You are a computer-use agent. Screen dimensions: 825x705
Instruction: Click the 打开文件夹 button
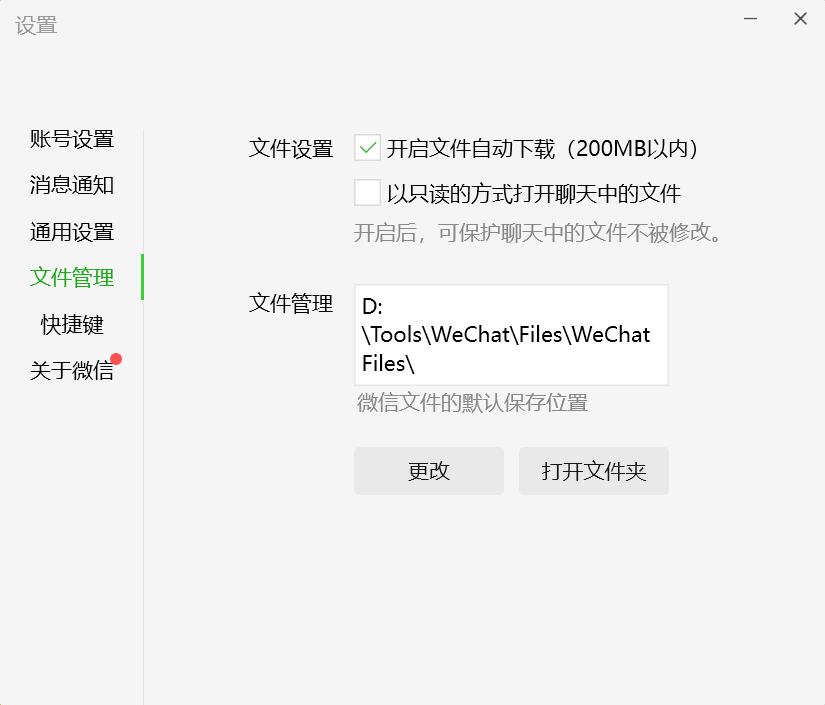pyautogui.click(x=593, y=471)
